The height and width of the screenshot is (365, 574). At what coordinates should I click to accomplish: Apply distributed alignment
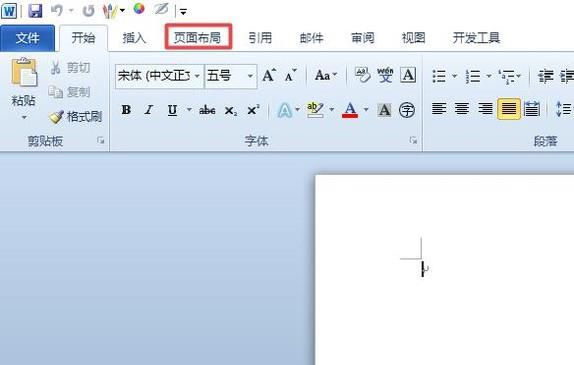(x=532, y=109)
